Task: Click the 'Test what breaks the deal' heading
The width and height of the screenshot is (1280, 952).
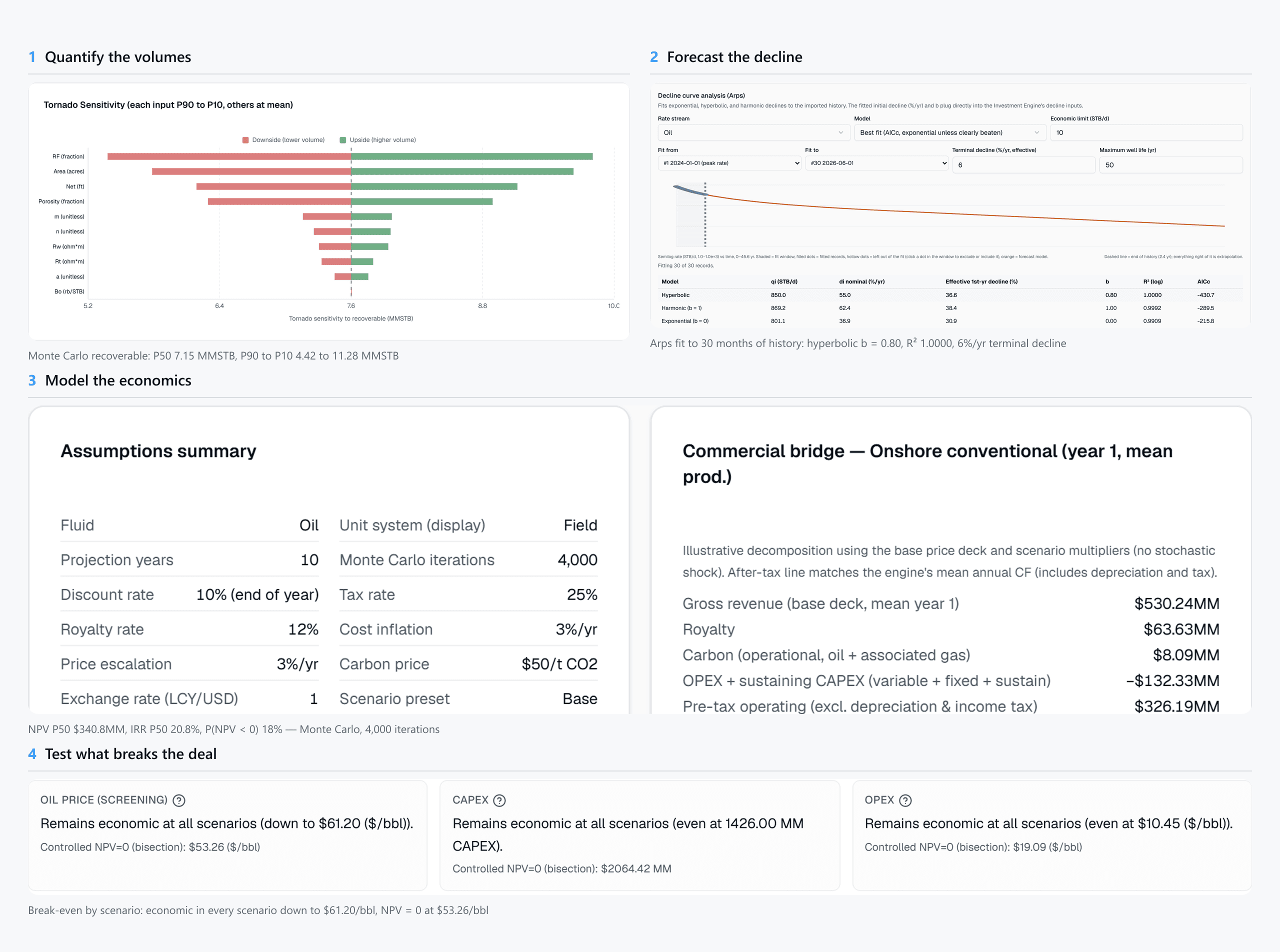Action: (131, 754)
